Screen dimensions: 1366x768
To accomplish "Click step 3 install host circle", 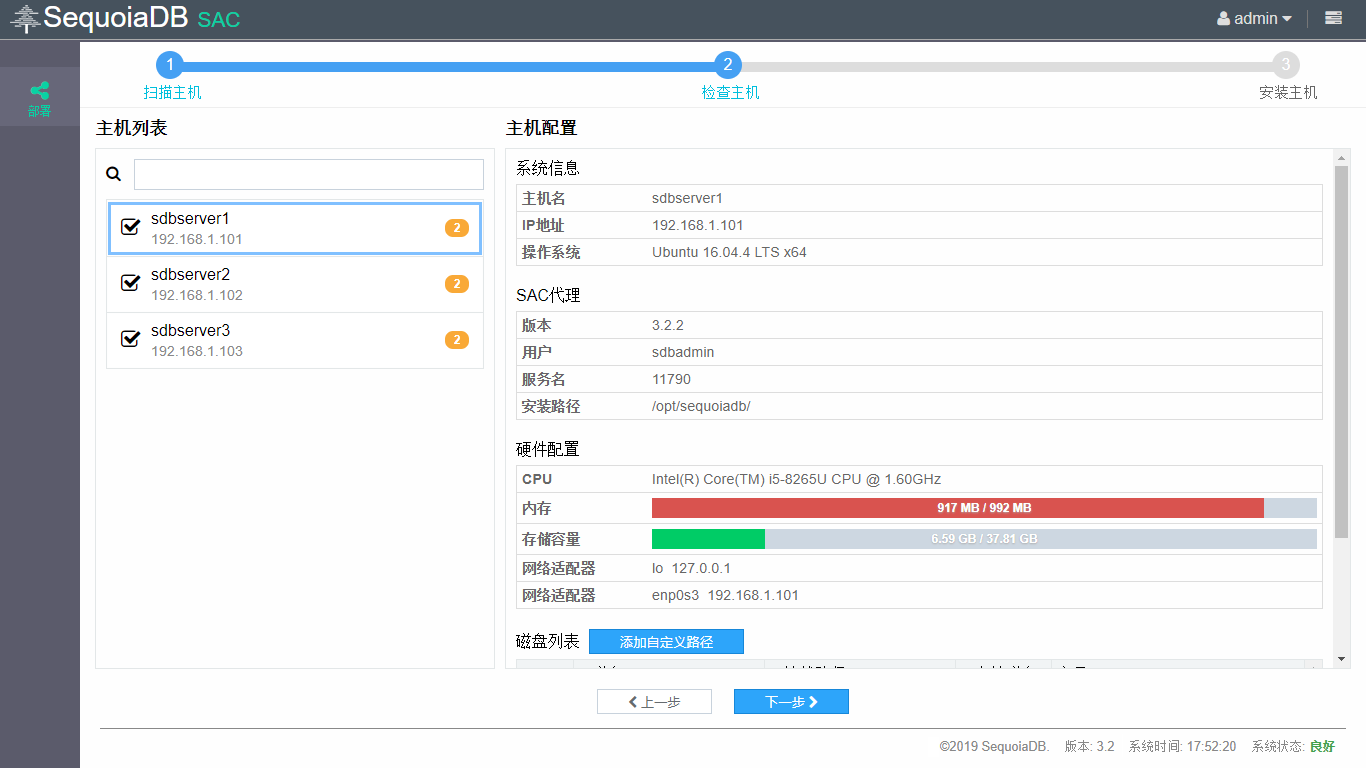I will [x=1286, y=65].
